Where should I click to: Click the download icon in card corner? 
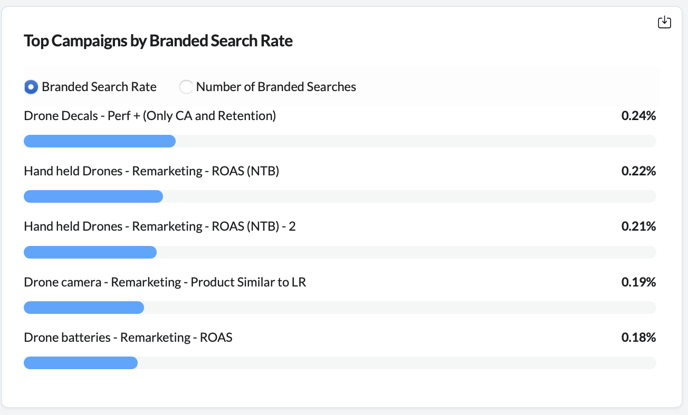point(664,22)
